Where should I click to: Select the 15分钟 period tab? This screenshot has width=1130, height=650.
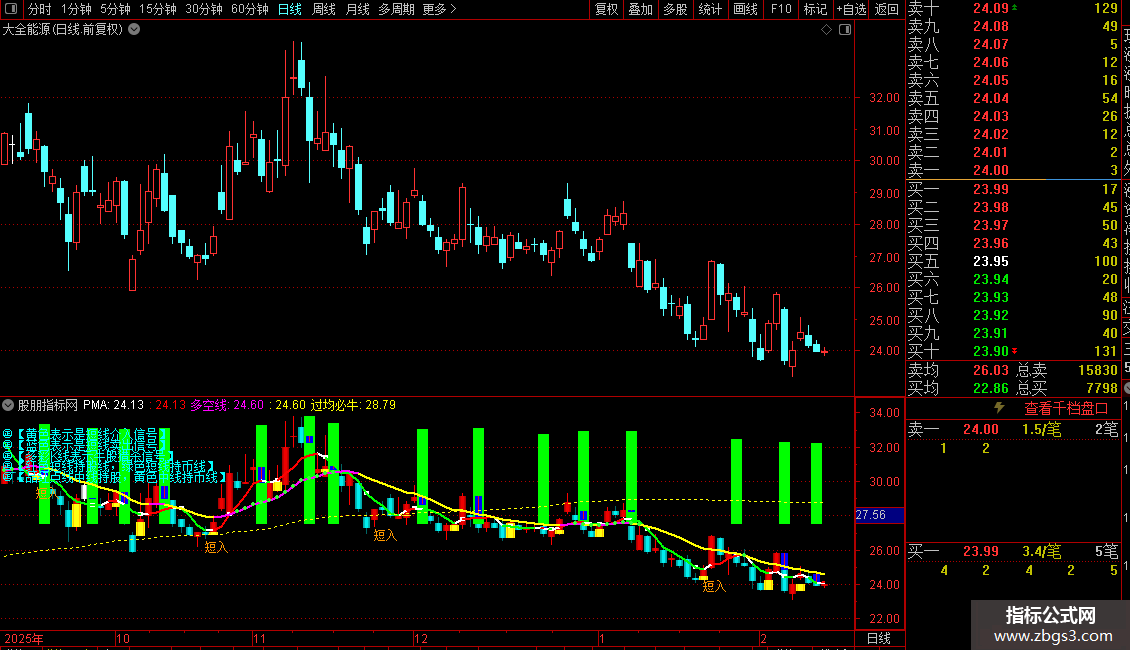[x=157, y=9]
